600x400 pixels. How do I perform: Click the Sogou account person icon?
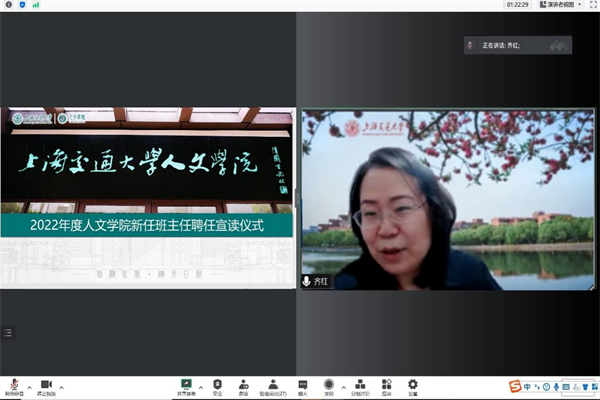coord(576,387)
